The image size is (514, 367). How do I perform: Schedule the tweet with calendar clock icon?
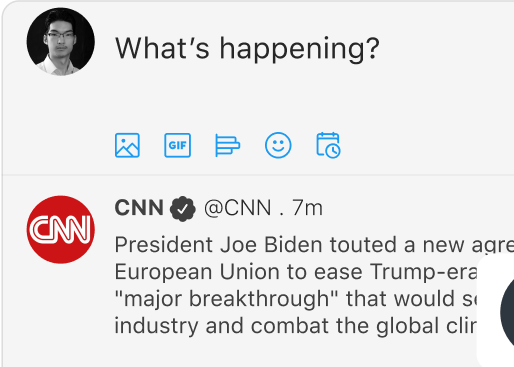coord(328,145)
